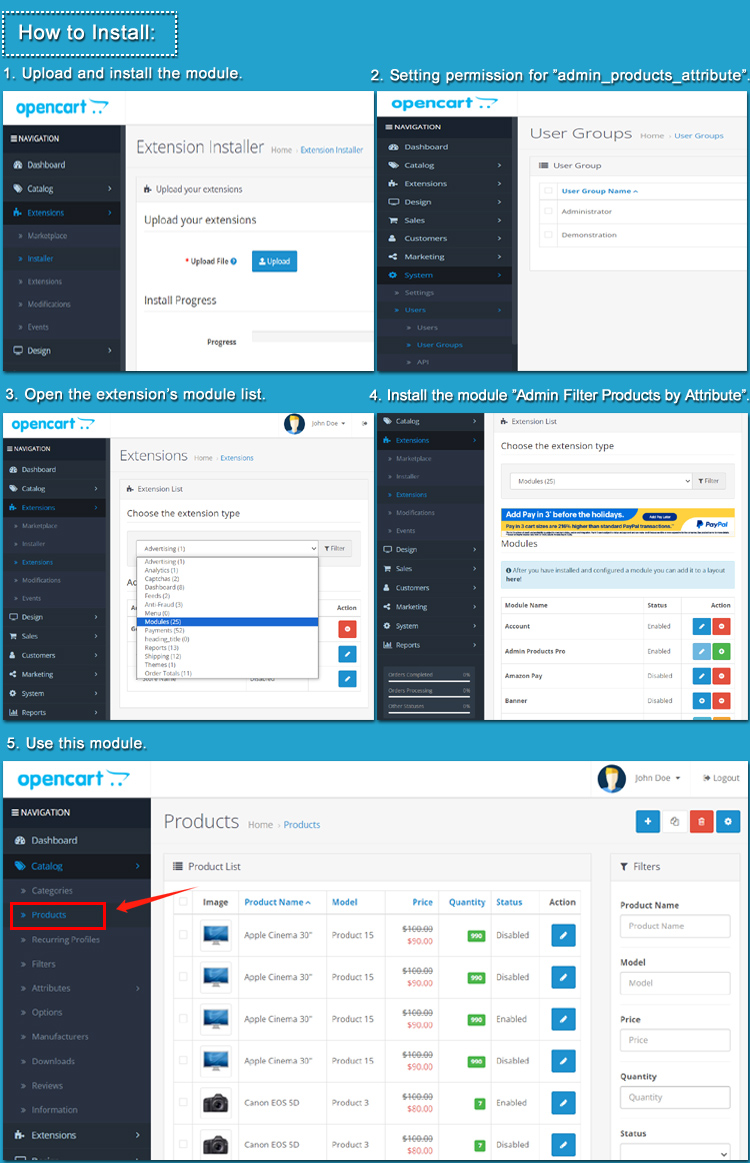Click the PayPal Pay in 3 banner ad
750x1163 pixels.
click(x=618, y=521)
